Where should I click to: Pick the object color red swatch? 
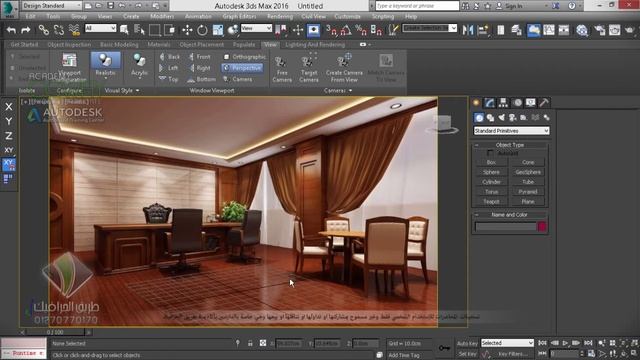[542, 227]
